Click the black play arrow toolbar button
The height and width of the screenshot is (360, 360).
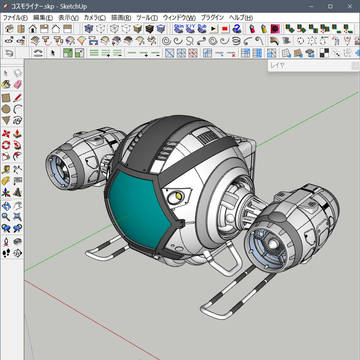click(213, 29)
